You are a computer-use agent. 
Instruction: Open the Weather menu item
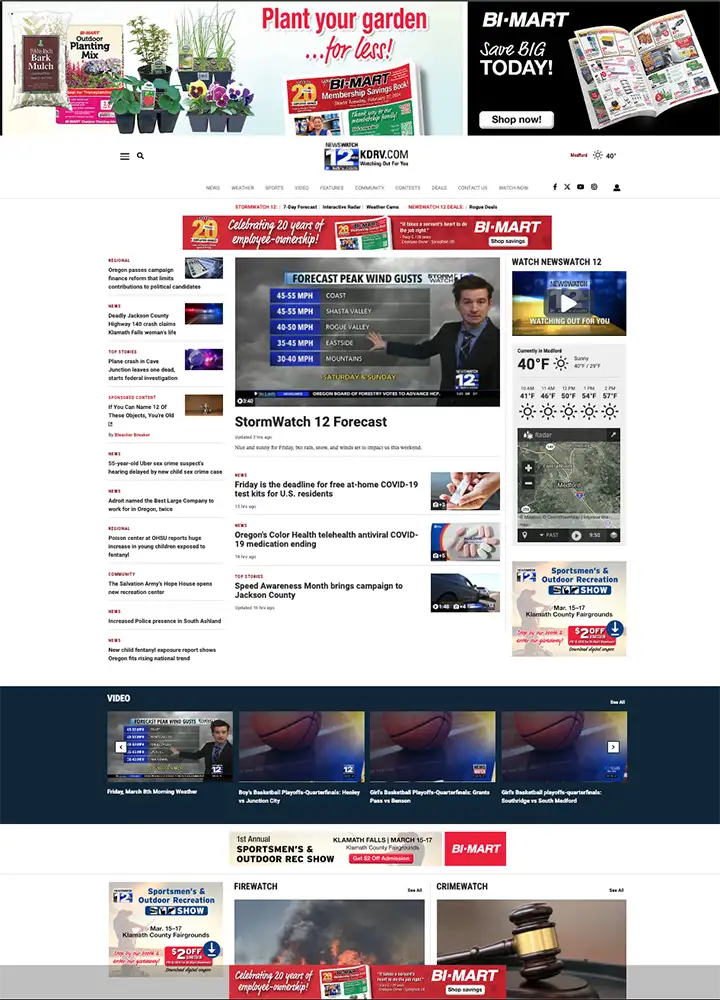coord(242,188)
